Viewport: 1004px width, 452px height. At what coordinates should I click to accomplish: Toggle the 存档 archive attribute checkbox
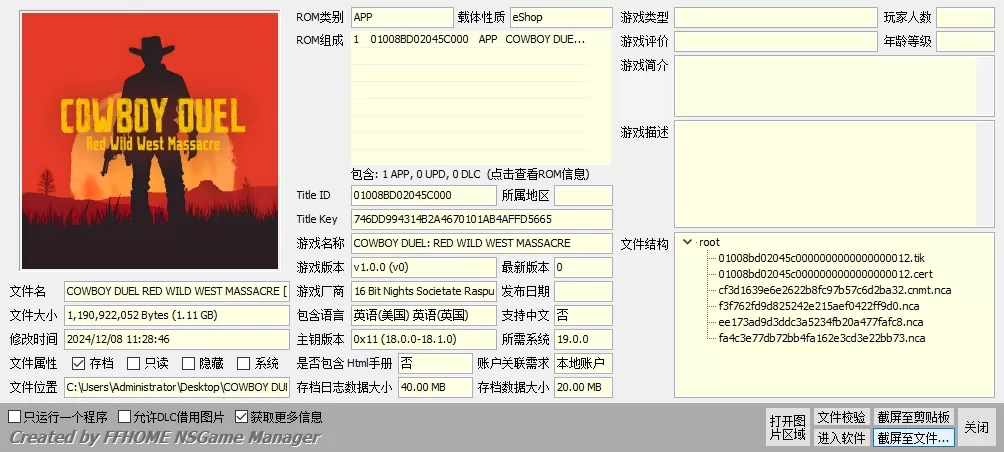click(79, 364)
